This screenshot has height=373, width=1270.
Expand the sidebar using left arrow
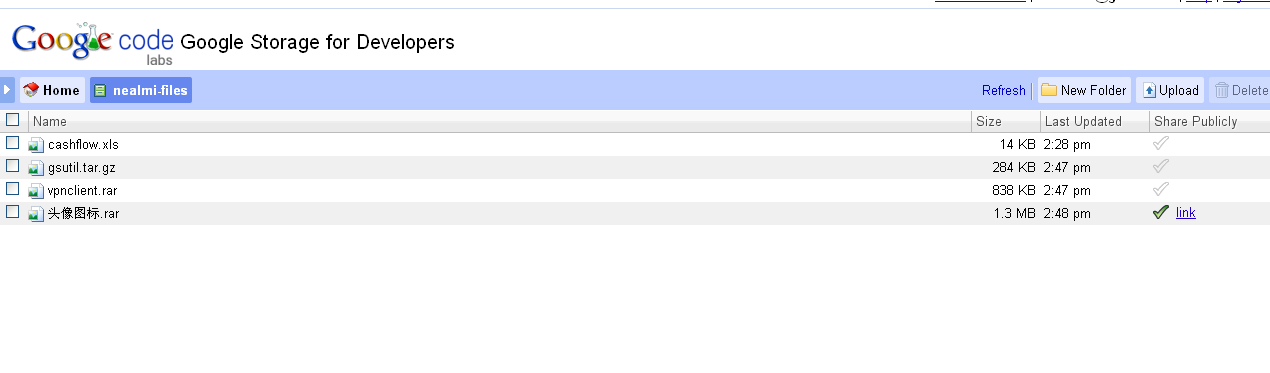pyautogui.click(x=7, y=90)
